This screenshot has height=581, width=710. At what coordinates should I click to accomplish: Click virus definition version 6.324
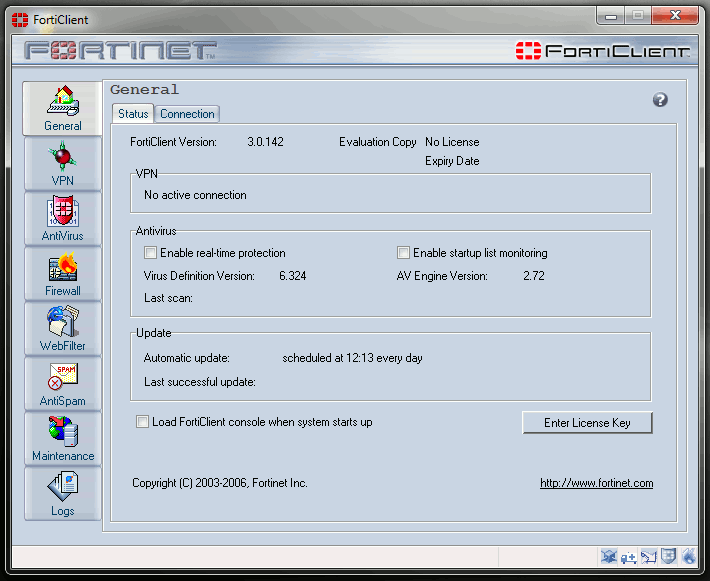[293, 276]
